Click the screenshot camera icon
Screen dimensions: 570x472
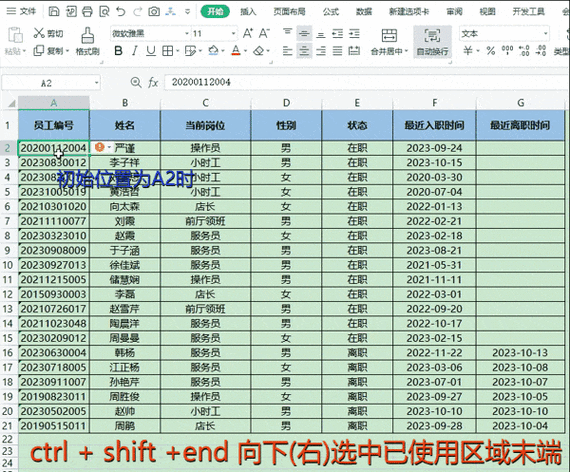[x=154, y=12]
